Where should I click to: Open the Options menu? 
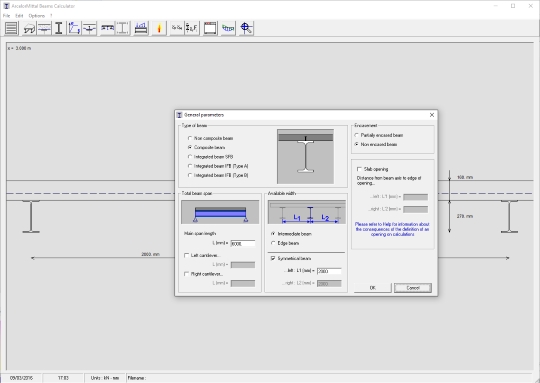(x=37, y=16)
